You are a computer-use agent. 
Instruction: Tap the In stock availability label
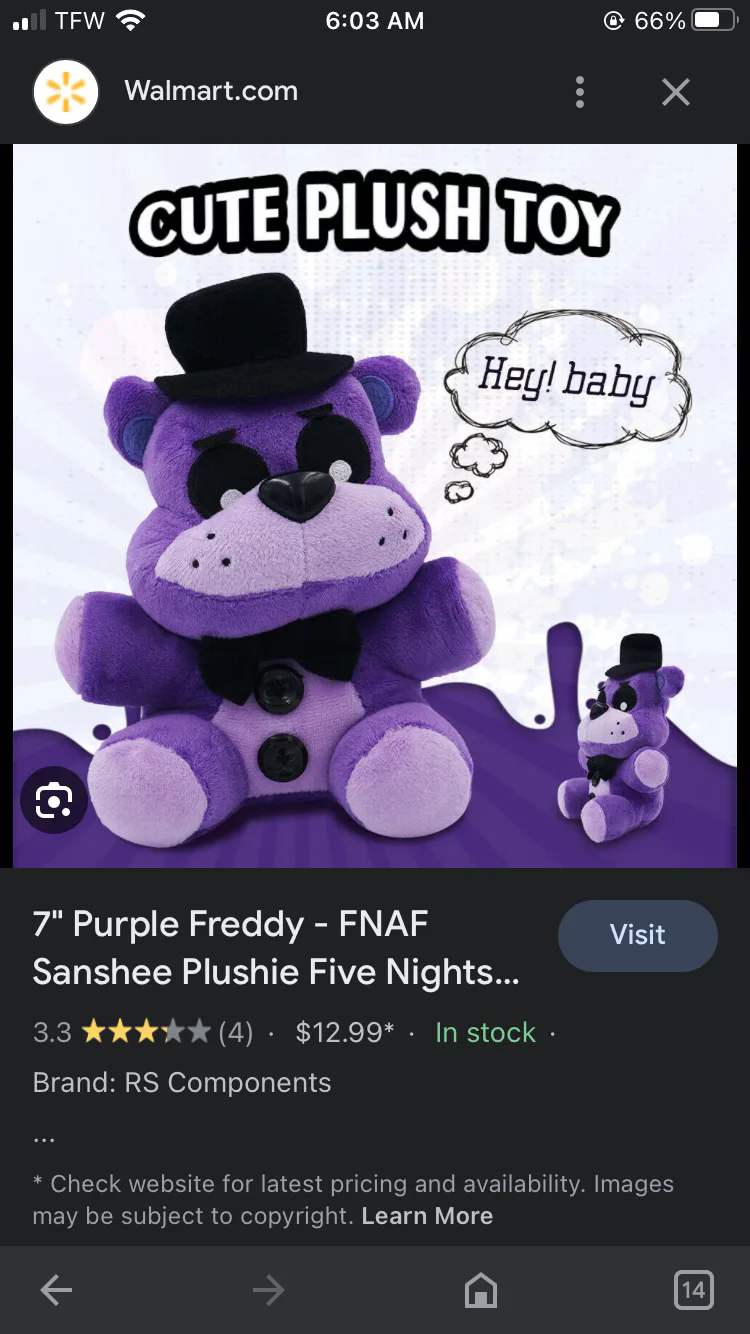coord(486,1032)
